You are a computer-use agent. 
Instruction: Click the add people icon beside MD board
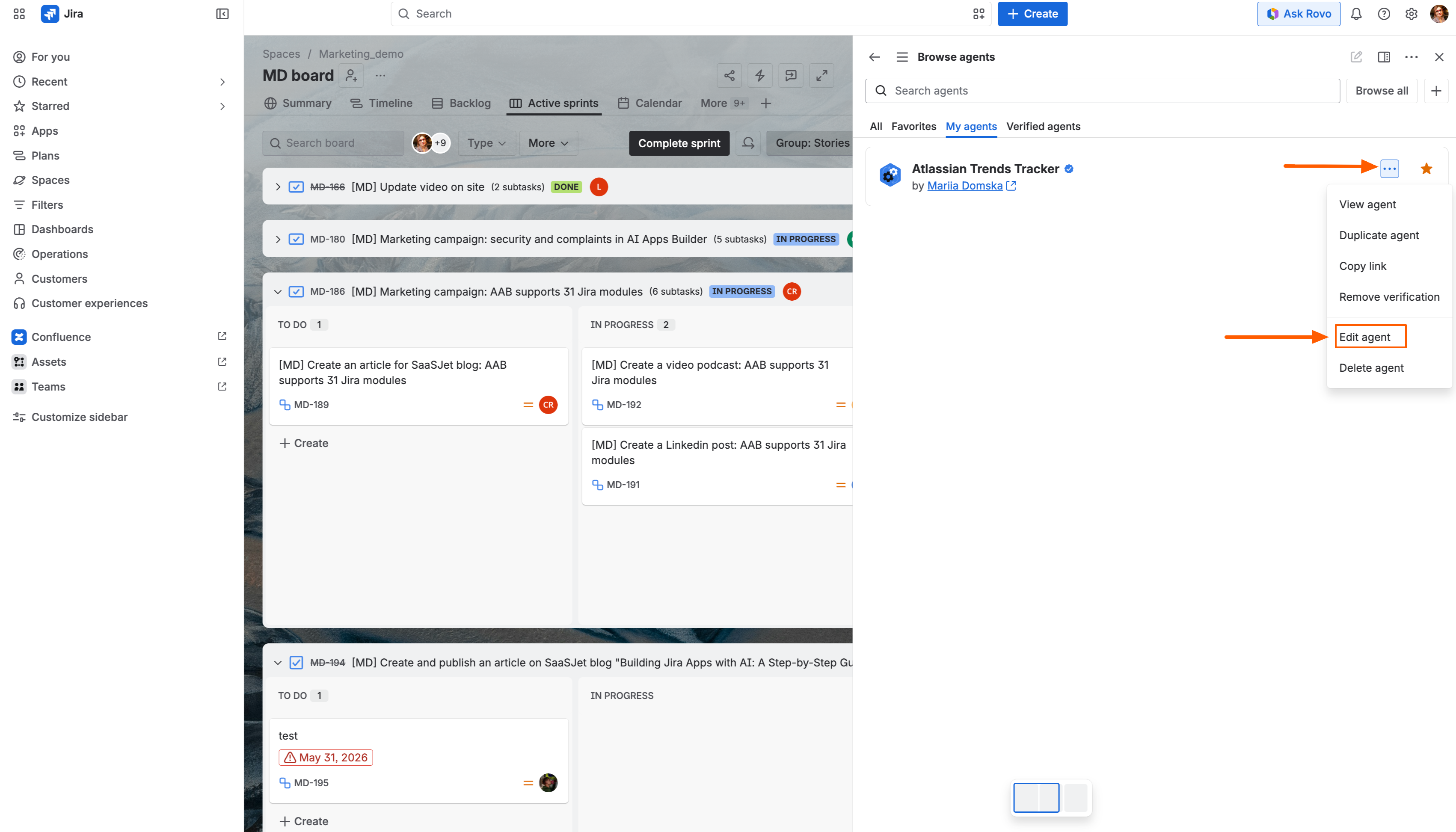[351, 75]
